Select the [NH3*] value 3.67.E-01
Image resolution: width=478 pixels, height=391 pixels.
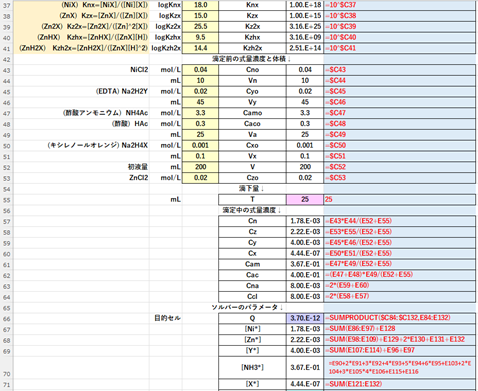tap(305, 367)
